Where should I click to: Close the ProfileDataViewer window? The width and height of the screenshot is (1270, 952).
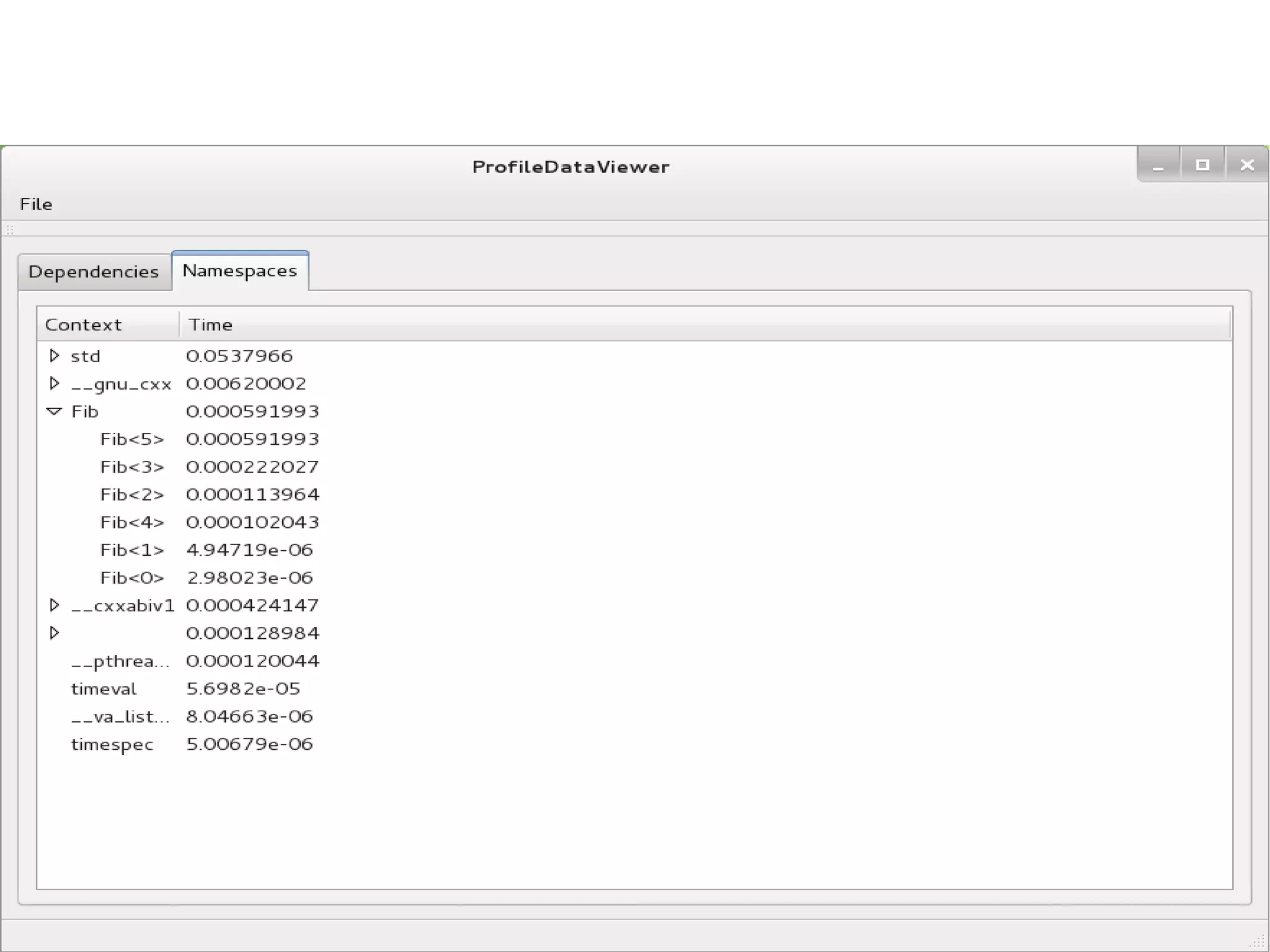(x=1247, y=165)
